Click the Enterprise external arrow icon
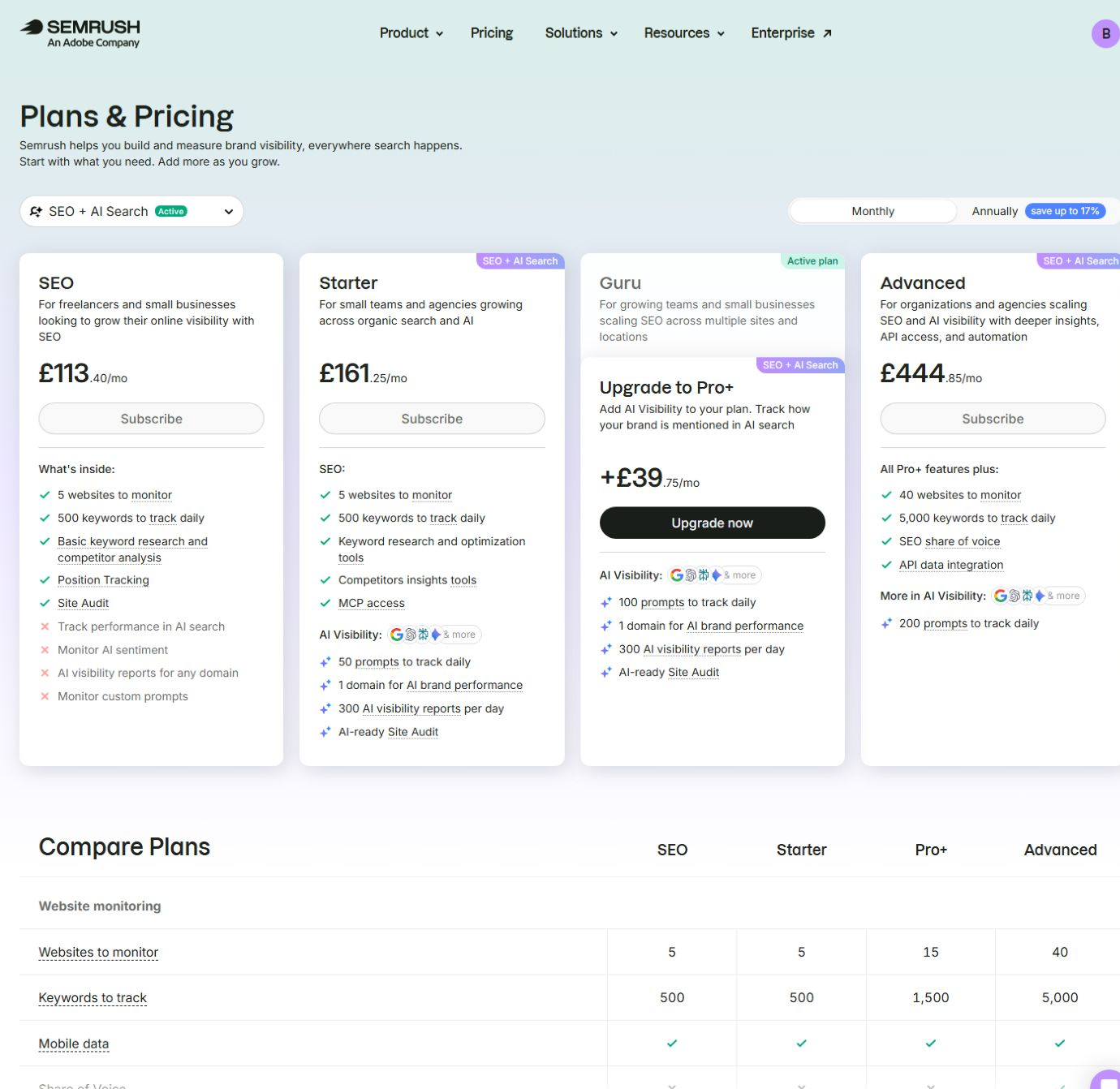Image resolution: width=1120 pixels, height=1089 pixels. pyautogui.click(x=827, y=33)
